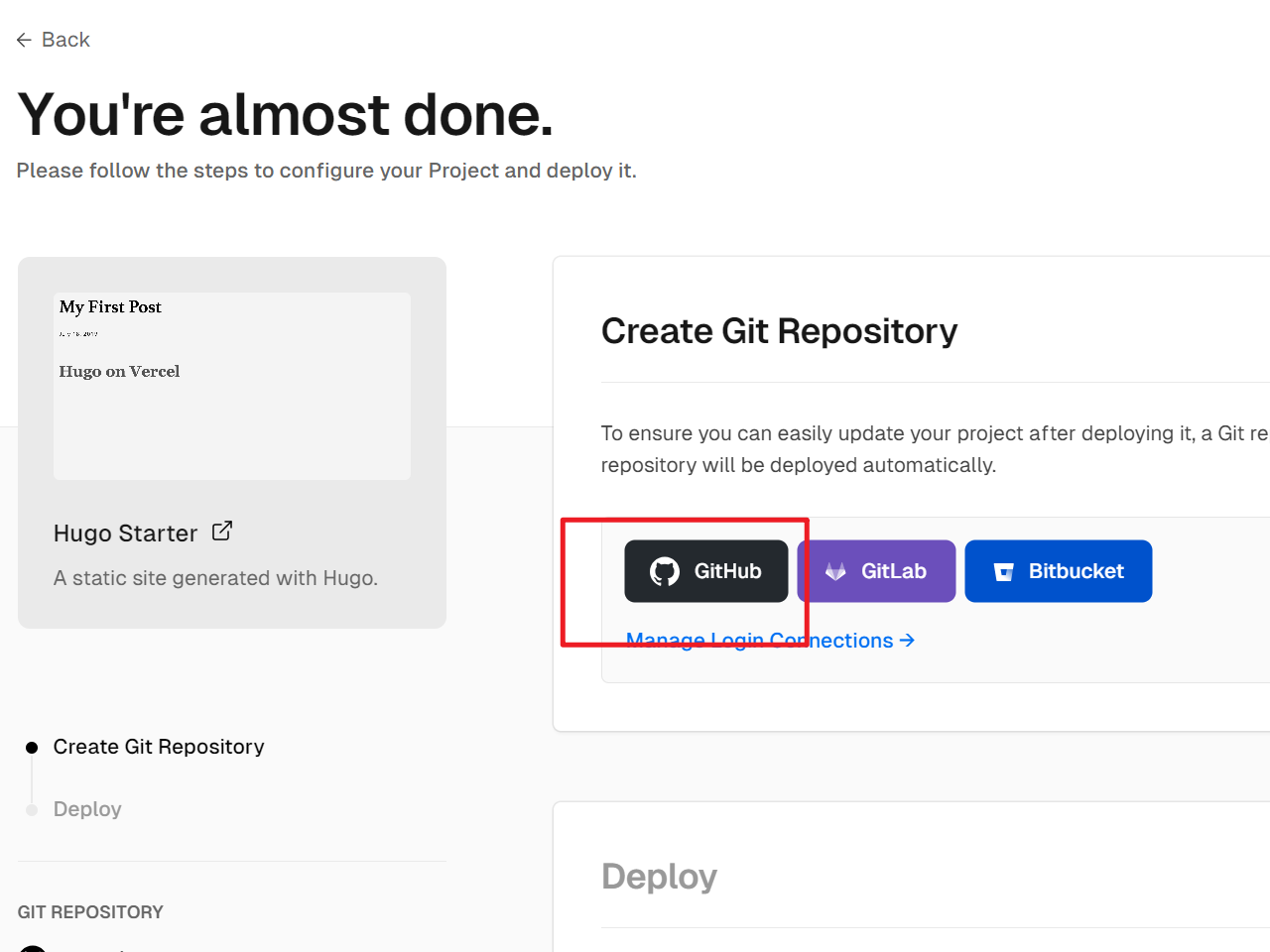The image size is (1270, 952).
Task: Click the "You're almost done." heading
Action: point(286,114)
